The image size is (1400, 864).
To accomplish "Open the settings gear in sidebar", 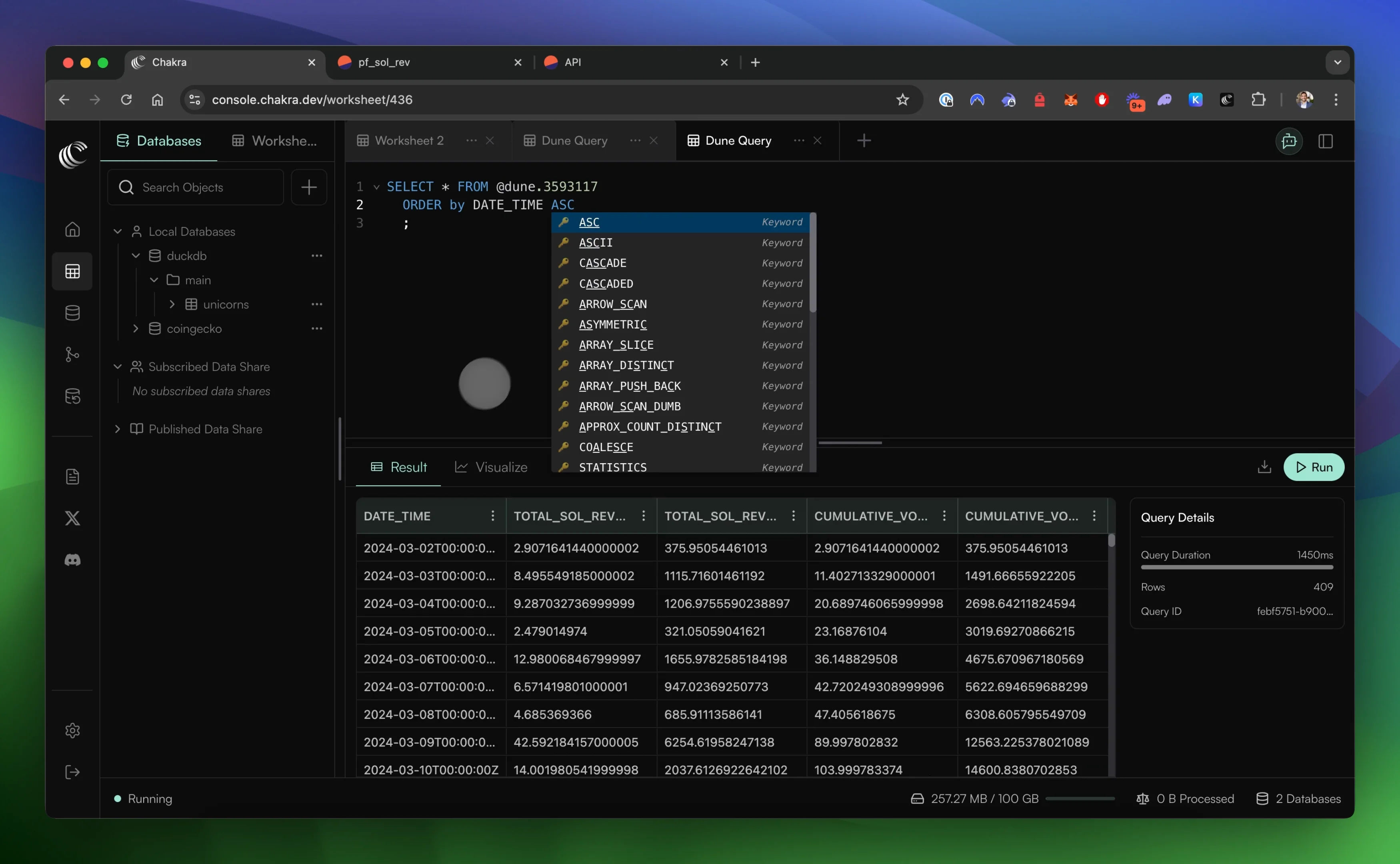I will 72,730.
